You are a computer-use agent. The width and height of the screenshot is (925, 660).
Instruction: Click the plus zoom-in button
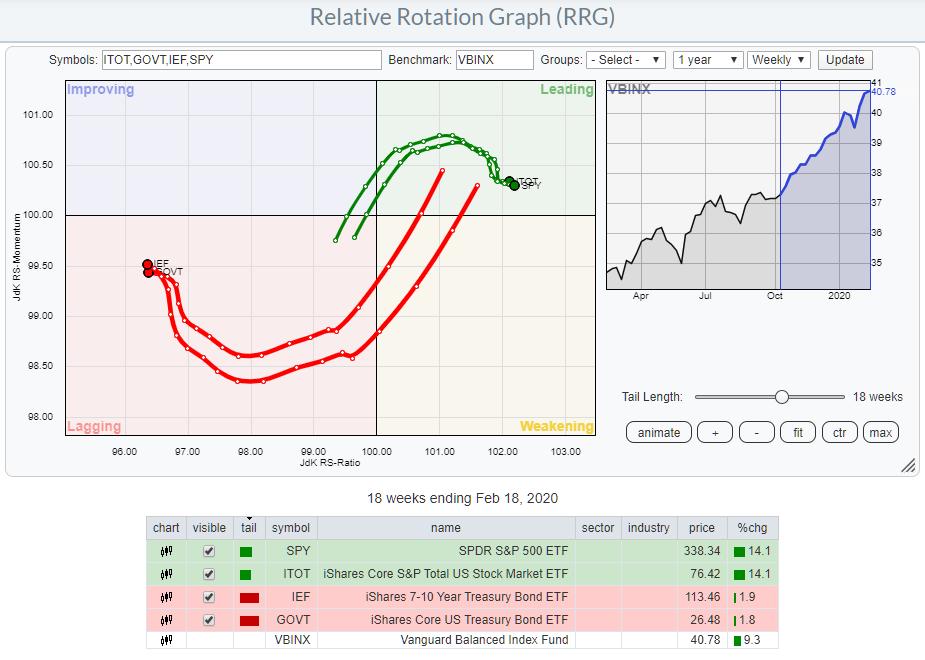pyautogui.click(x=714, y=432)
